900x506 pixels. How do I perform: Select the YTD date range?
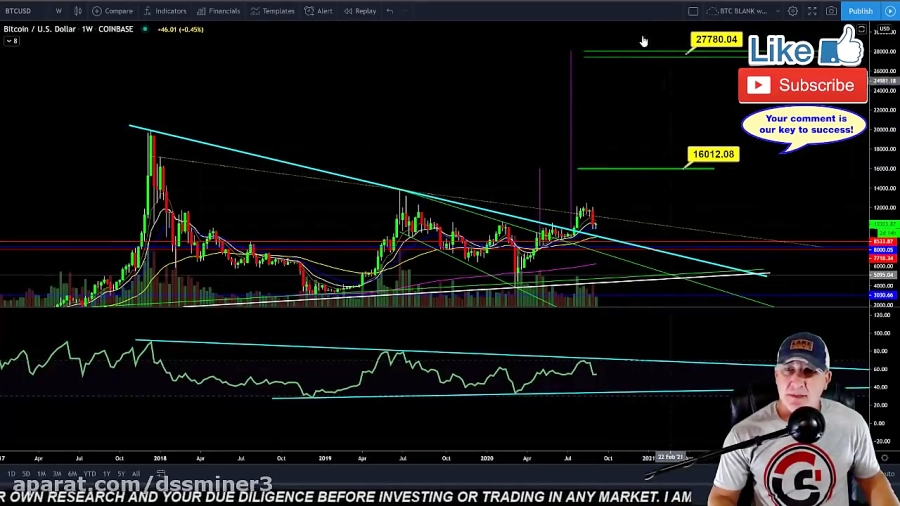pyautogui.click(x=90, y=474)
